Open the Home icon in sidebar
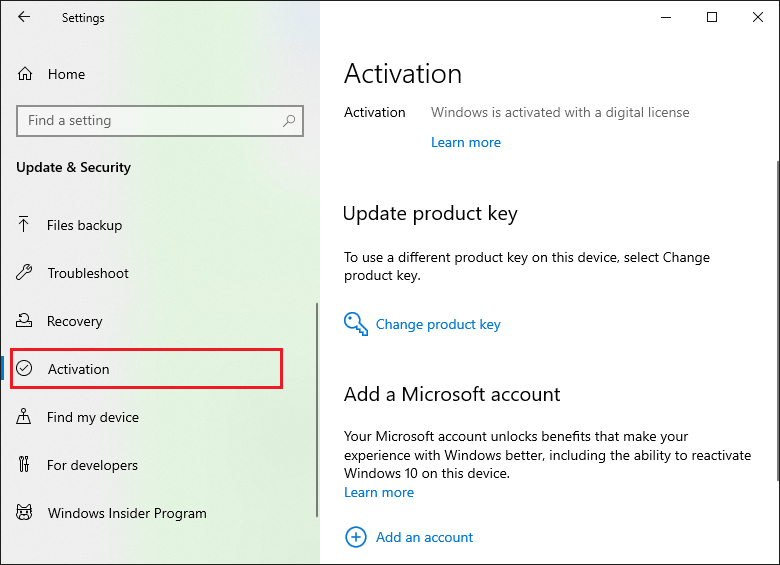This screenshot has height=565, width=780. point(25,74)
